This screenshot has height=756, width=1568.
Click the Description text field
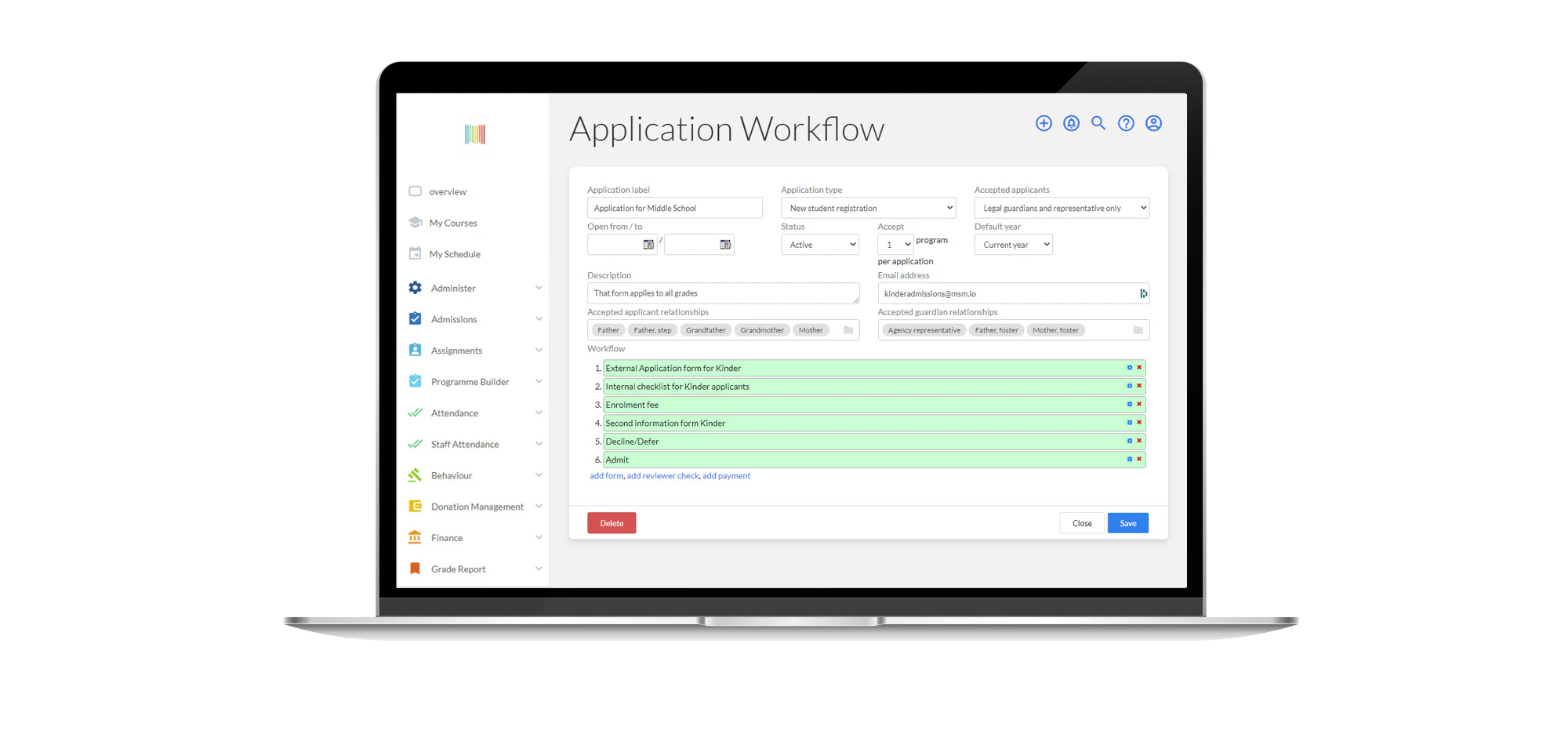(x=722, y=293)
